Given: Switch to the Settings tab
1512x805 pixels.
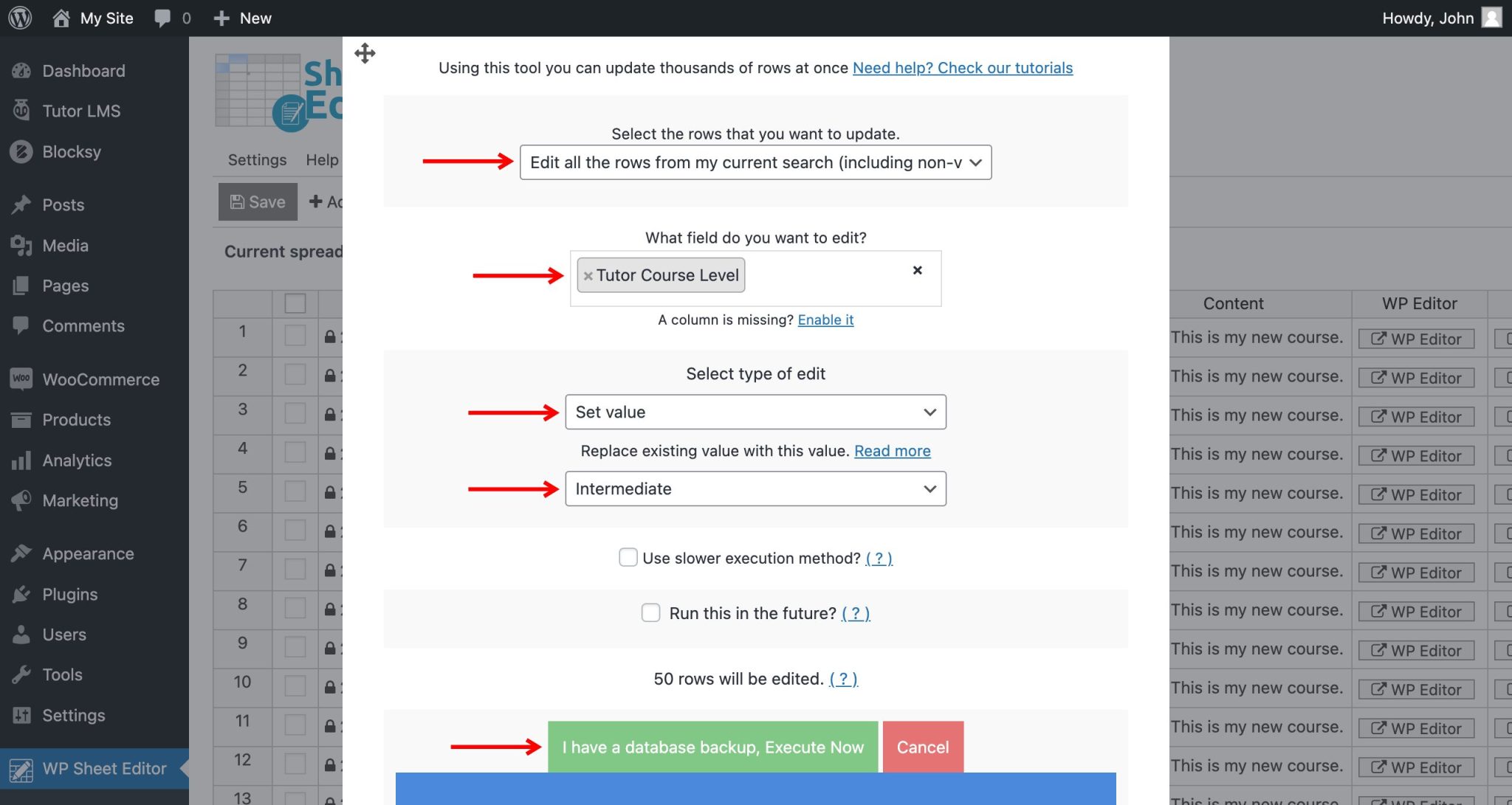Looking at the screenshot, I should click(255, 159).
